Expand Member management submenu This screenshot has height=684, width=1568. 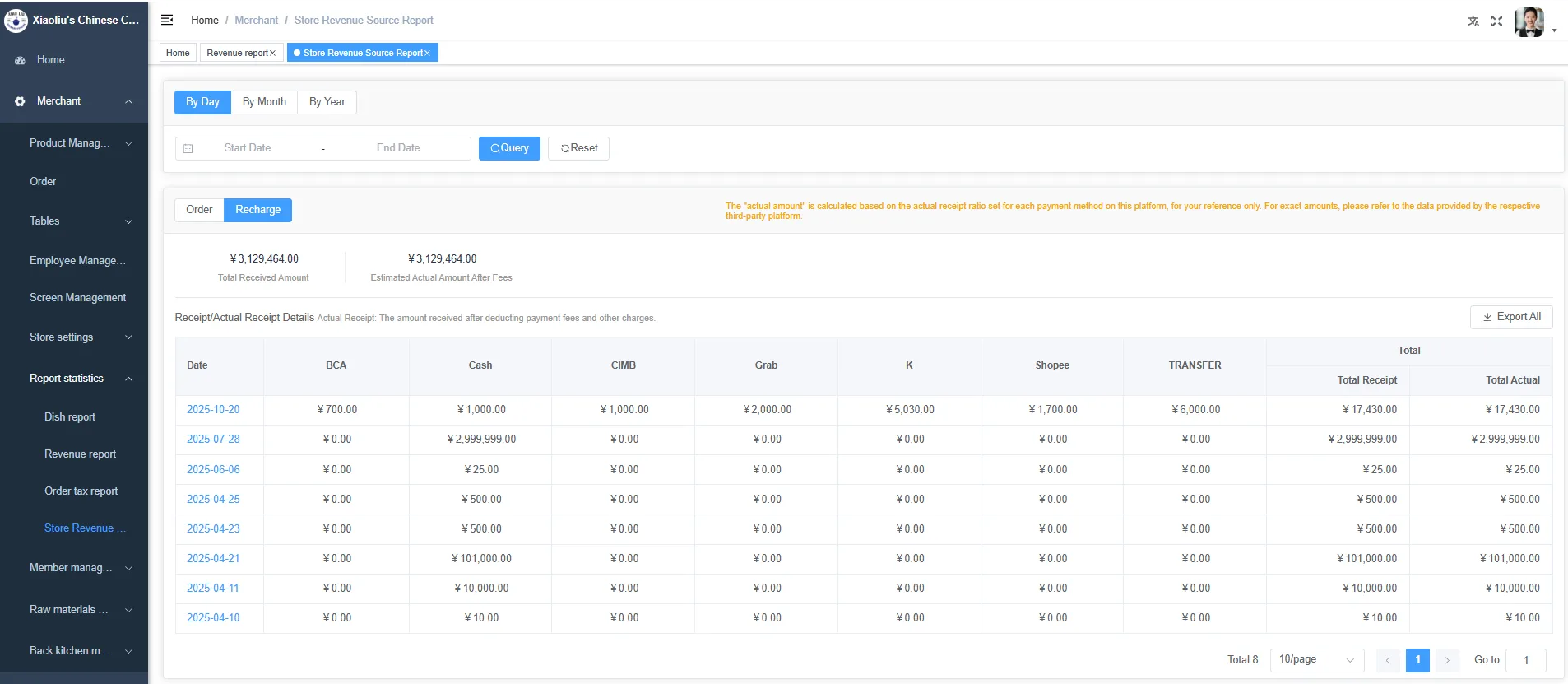(128, 568)
